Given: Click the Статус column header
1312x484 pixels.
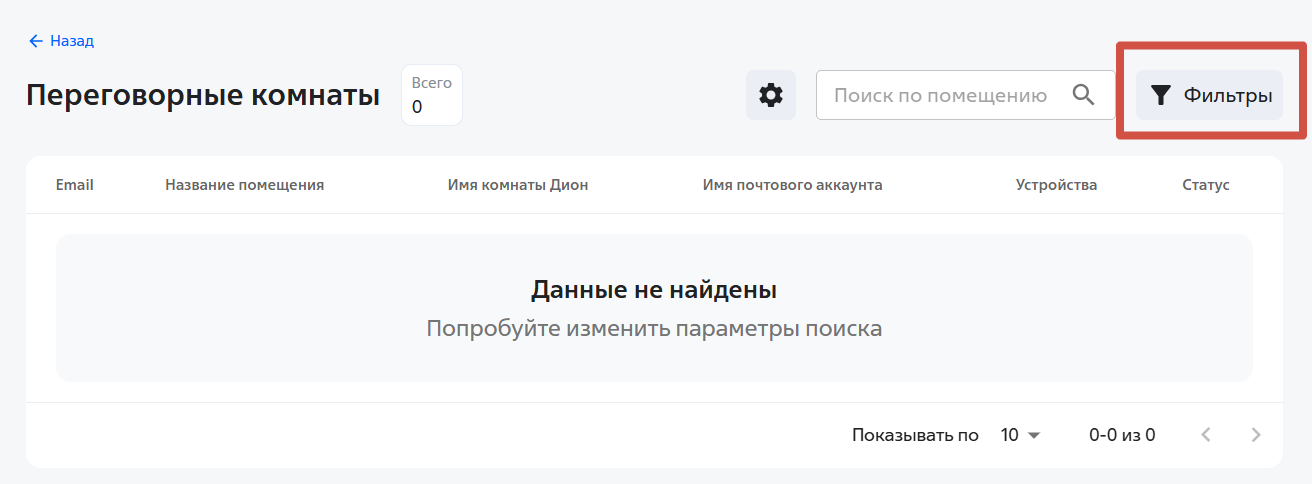Looking at the screenshot, I should point(1206,185).
